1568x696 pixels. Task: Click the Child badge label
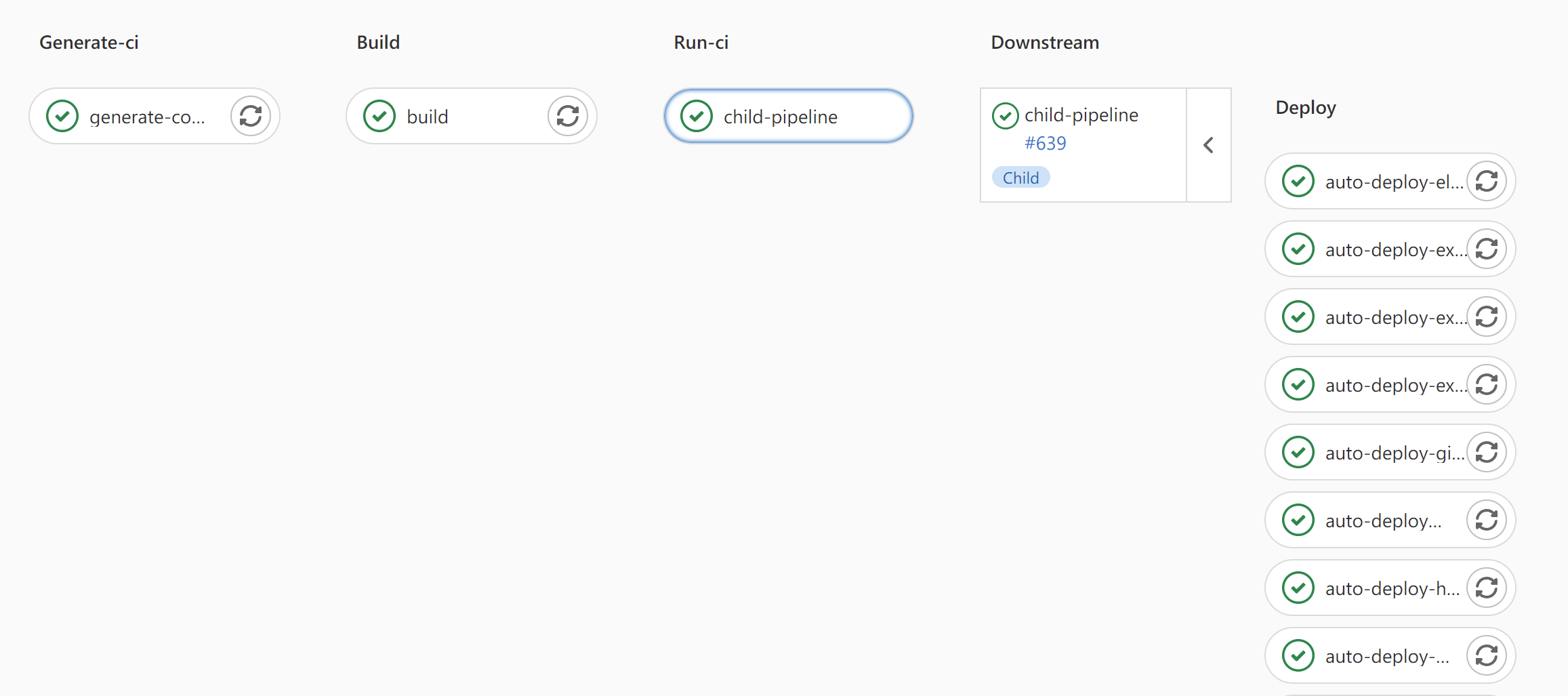pyautogui.click(x=1020, y=177)
